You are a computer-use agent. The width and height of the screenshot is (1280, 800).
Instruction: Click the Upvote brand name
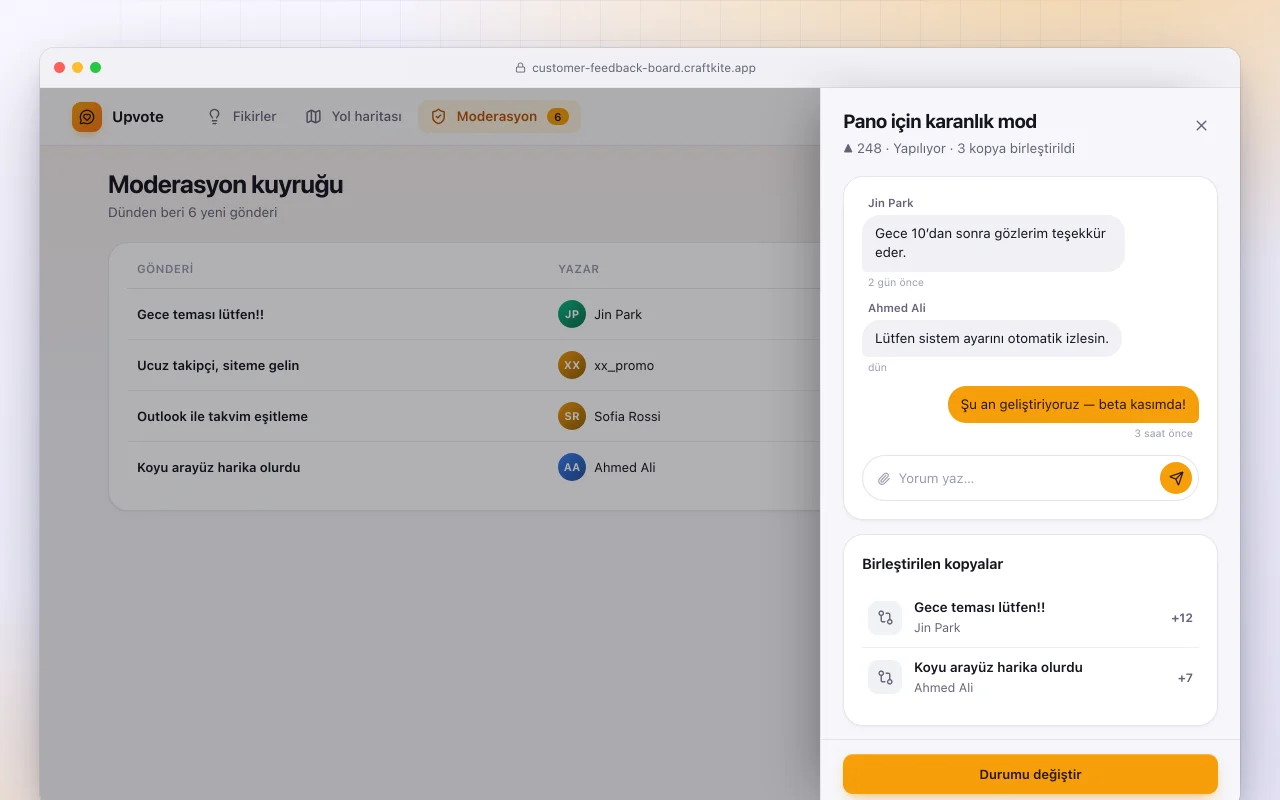(138, 117)
